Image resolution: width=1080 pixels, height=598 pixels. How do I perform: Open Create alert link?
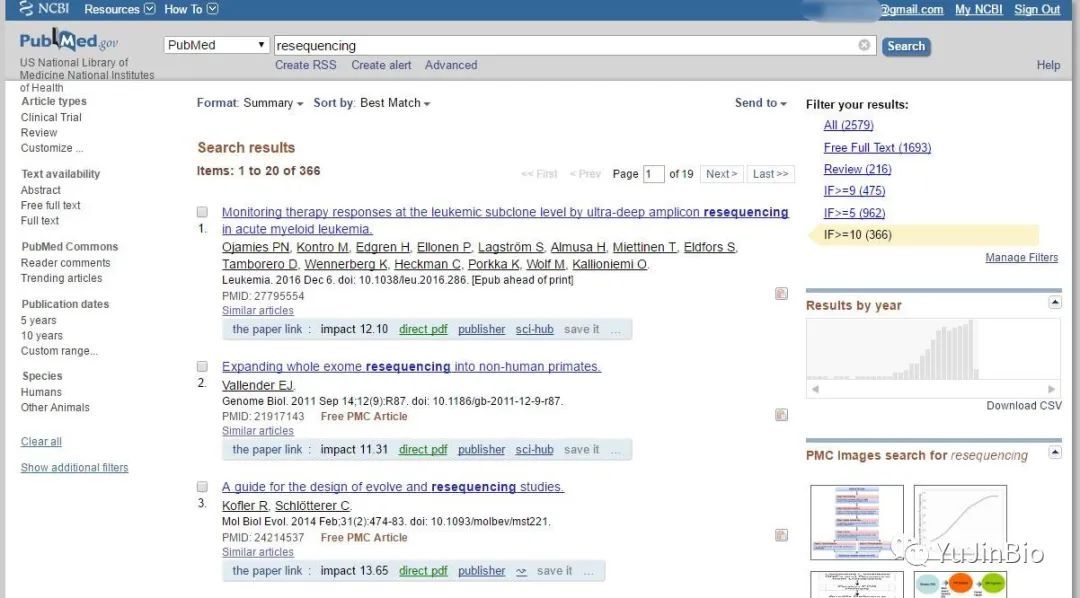381,65
